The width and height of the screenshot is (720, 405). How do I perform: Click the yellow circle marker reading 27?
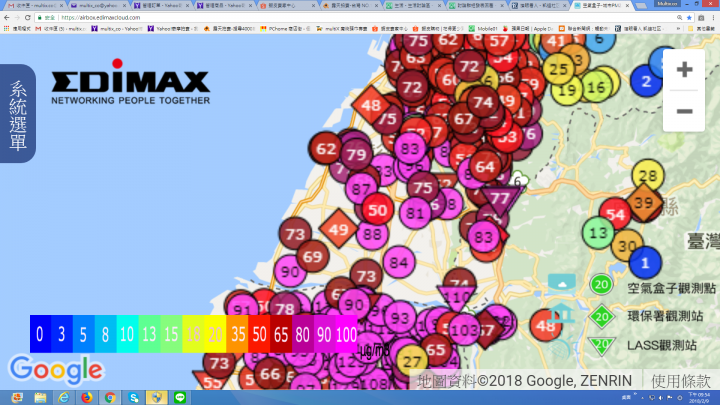pyautogui.click(x=412, y=361)
